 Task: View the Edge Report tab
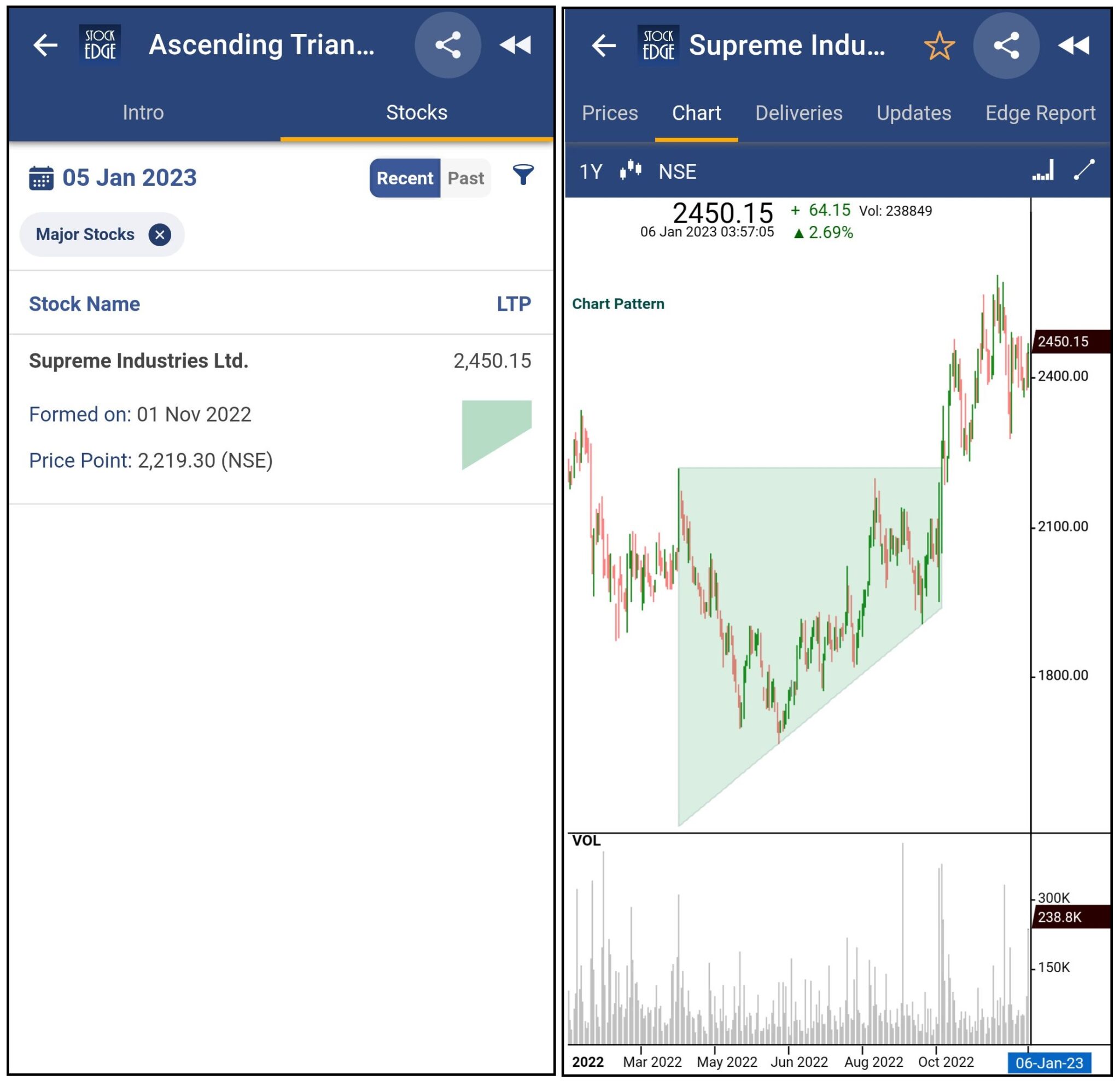pyautogui.click(x=1041, y=113)
